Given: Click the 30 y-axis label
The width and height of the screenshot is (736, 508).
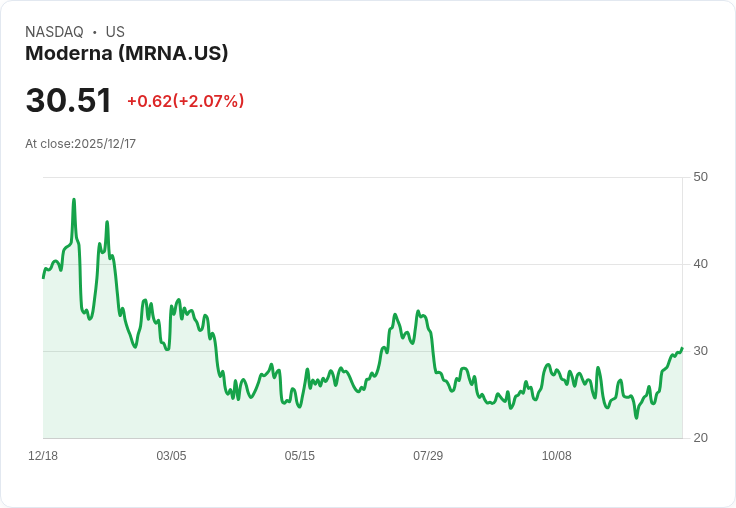Looking at the screenshot, I should 700,351.
